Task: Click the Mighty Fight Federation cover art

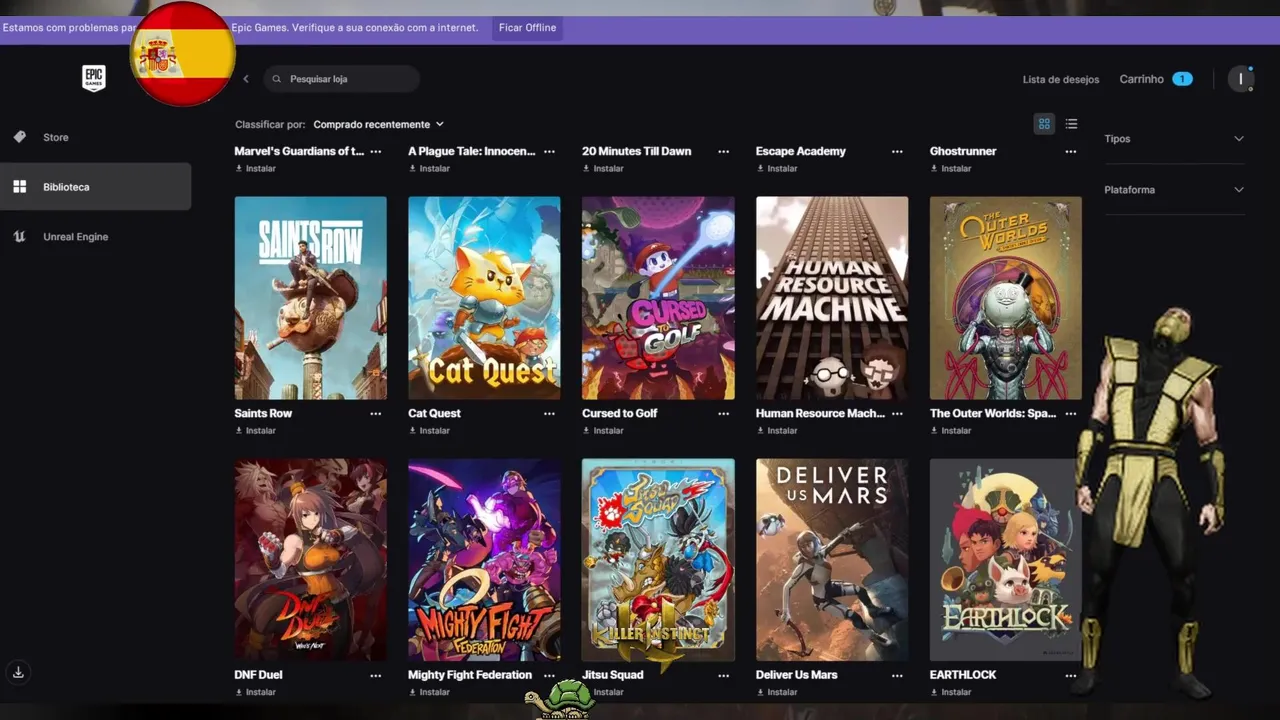Action: click(484, 560)
